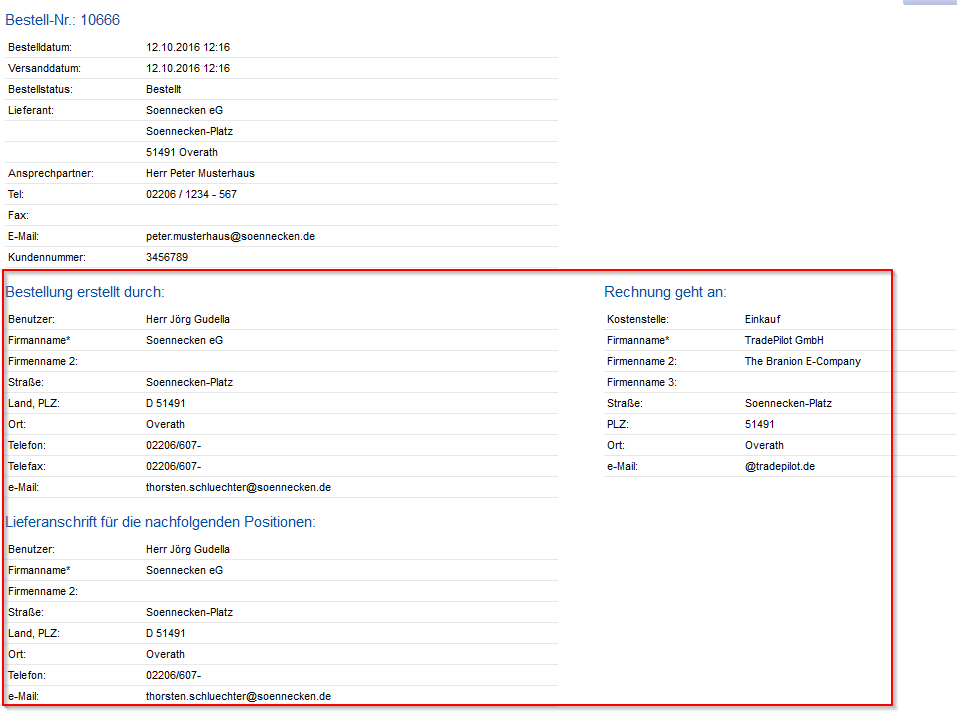957x716 pixels.
Task: Click the Telefax value '02206/607-'
Action: point(173,466)
